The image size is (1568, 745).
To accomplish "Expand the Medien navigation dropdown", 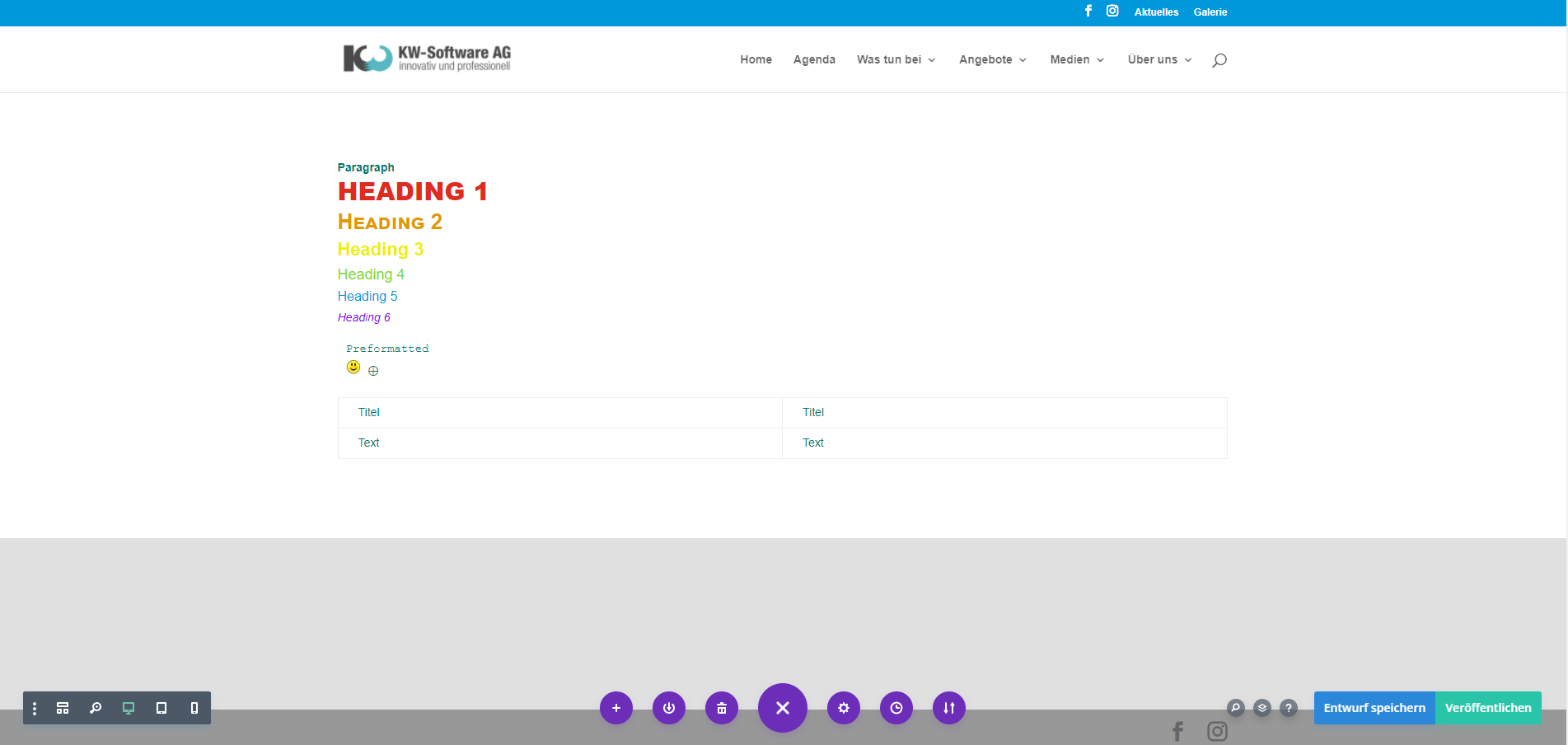I will (x=1076, y=59).
